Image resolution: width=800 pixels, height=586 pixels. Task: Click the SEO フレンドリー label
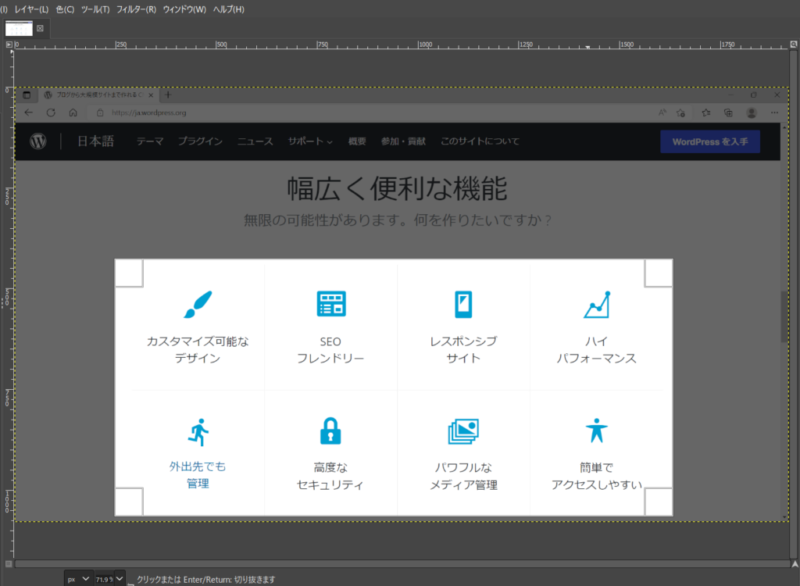(x=331, y=350)
